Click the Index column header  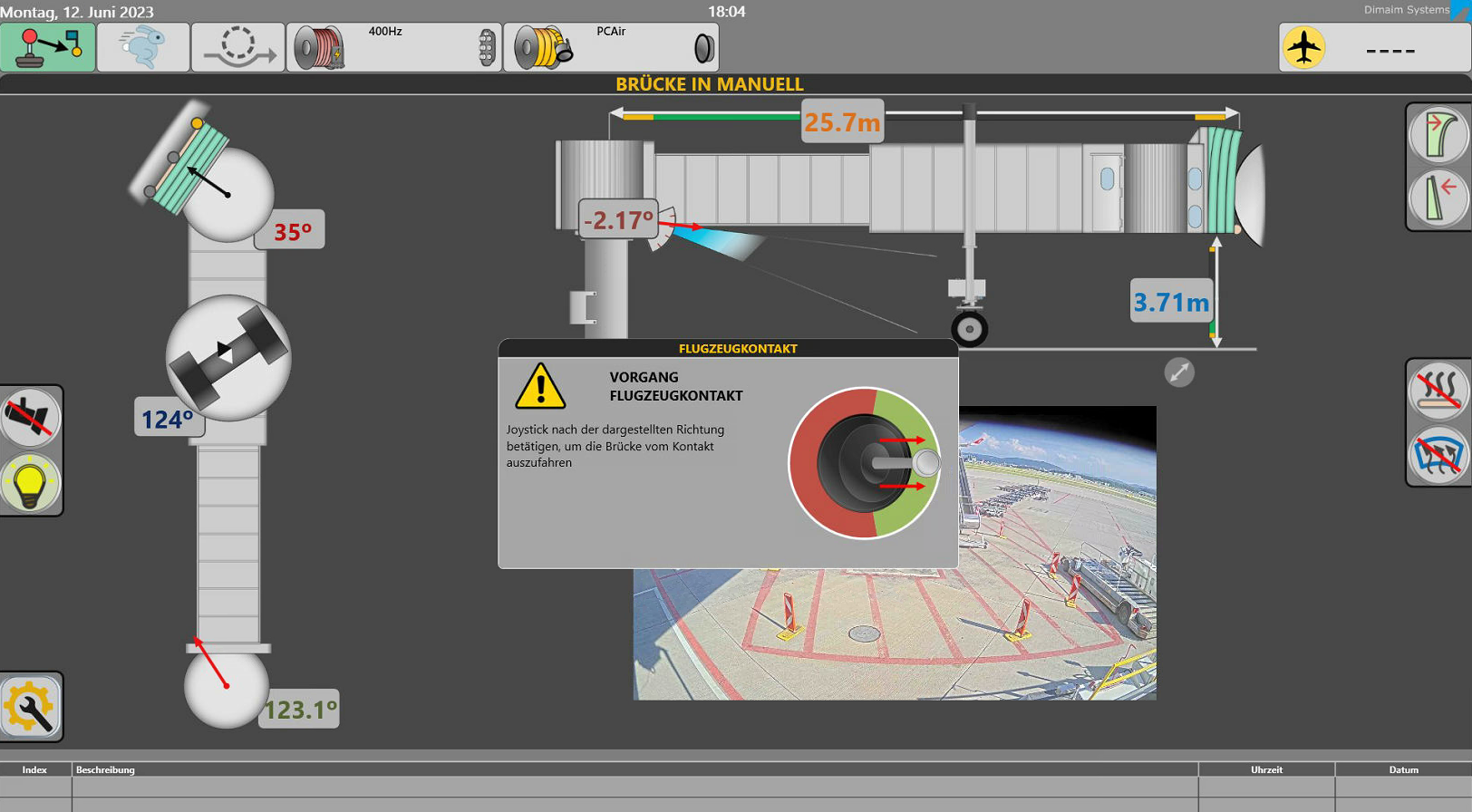coord(34,769)
